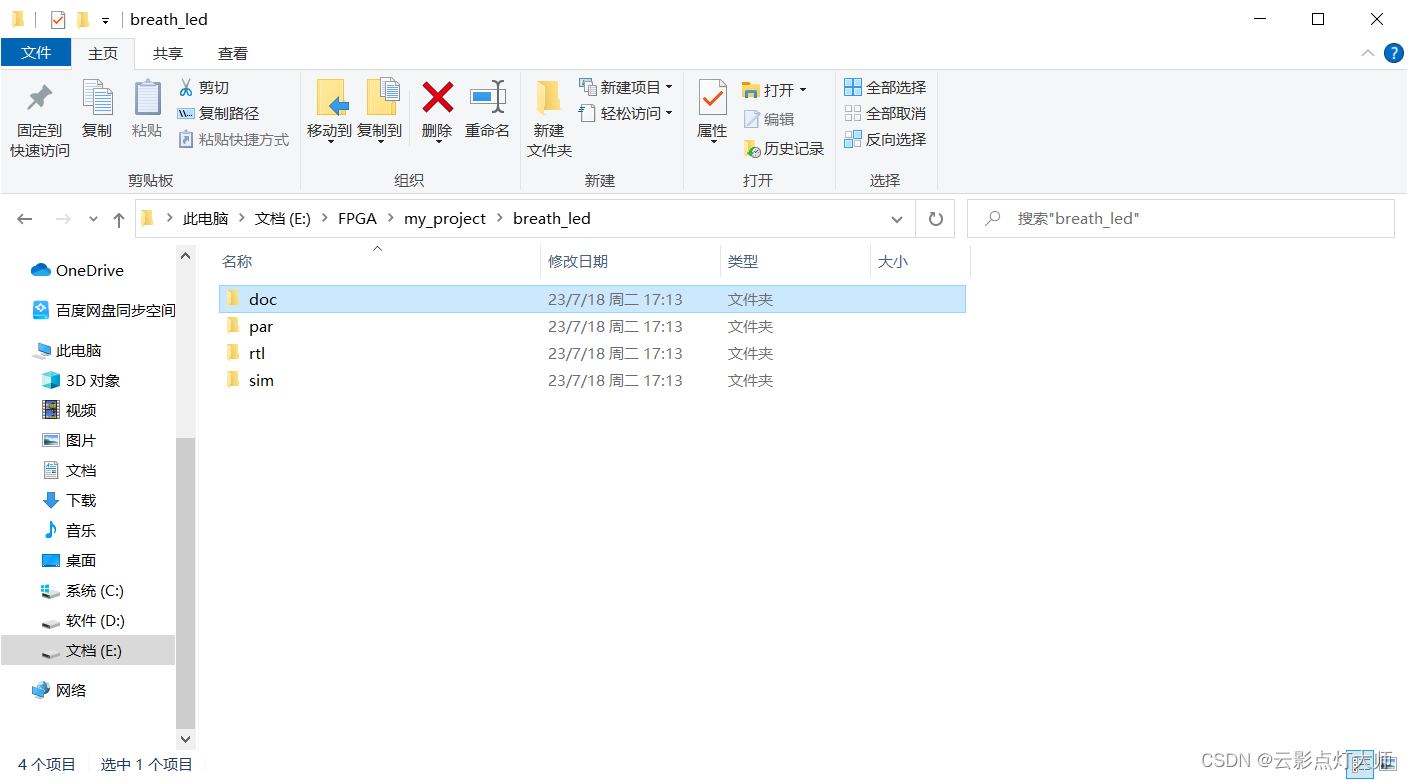The width and height of the screenshot is (1408, 780).
Task: Collapse the ribbon with the chevron
Action: (x=1367, y=53)
